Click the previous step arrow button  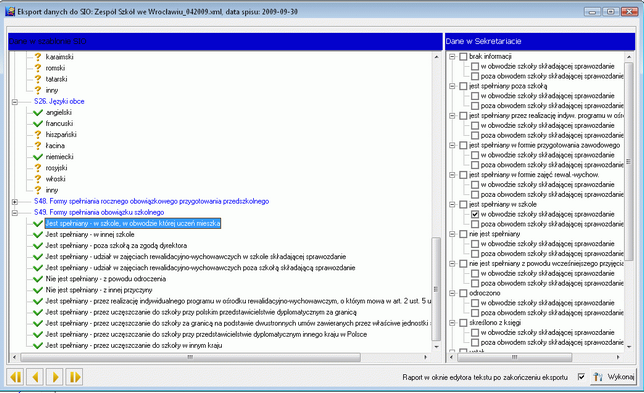click(x=35, y=377)
